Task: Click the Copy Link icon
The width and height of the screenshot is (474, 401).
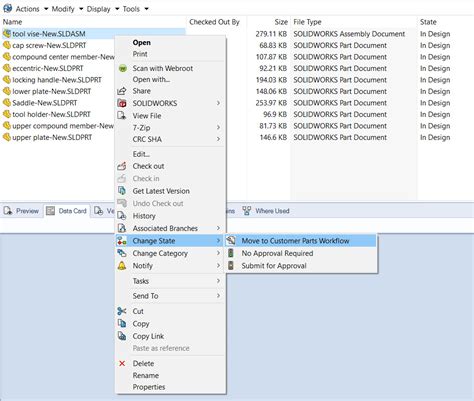Action: (x=122, y=336)
